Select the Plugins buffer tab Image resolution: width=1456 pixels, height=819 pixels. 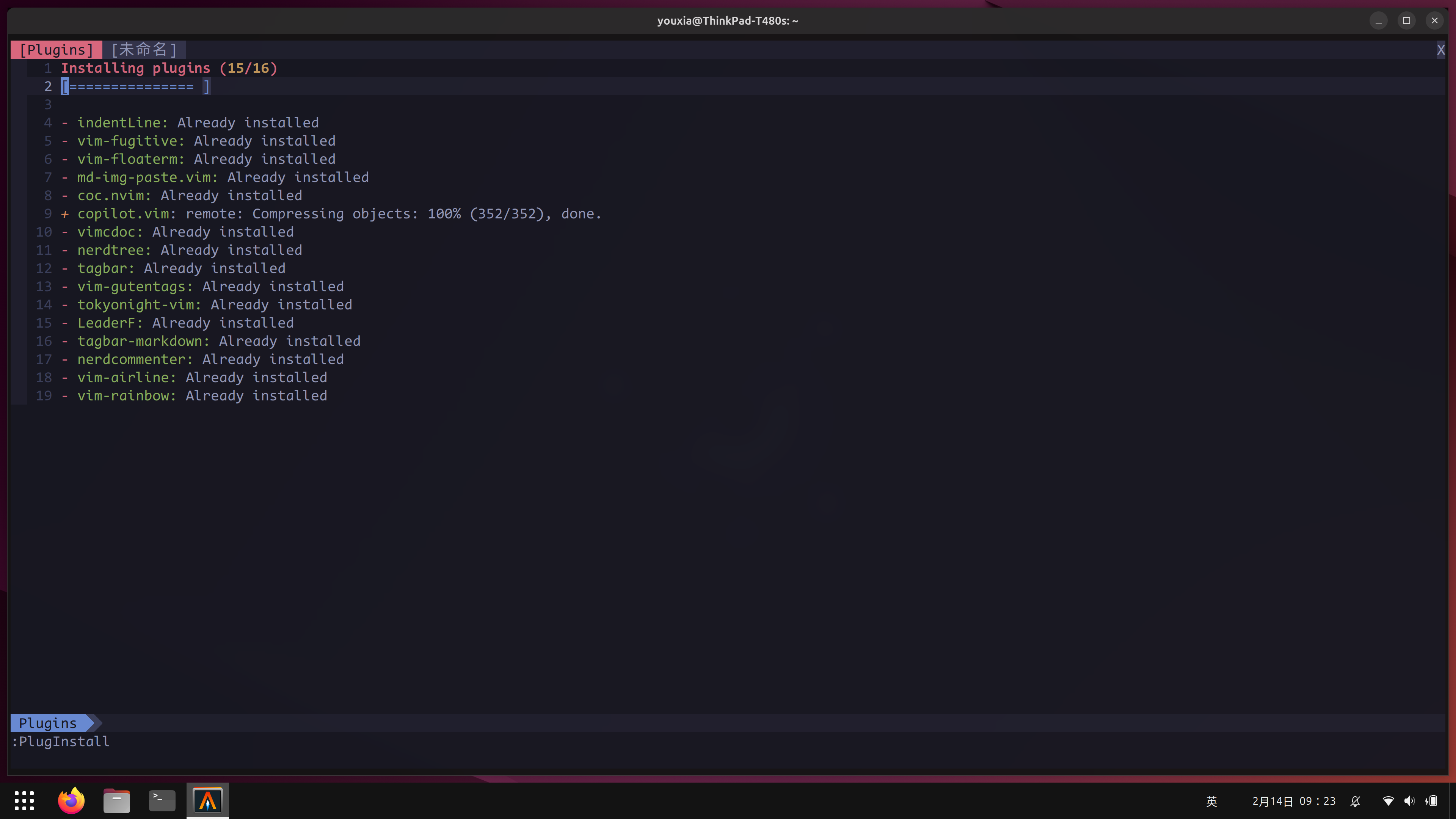(x=56, y=49)
